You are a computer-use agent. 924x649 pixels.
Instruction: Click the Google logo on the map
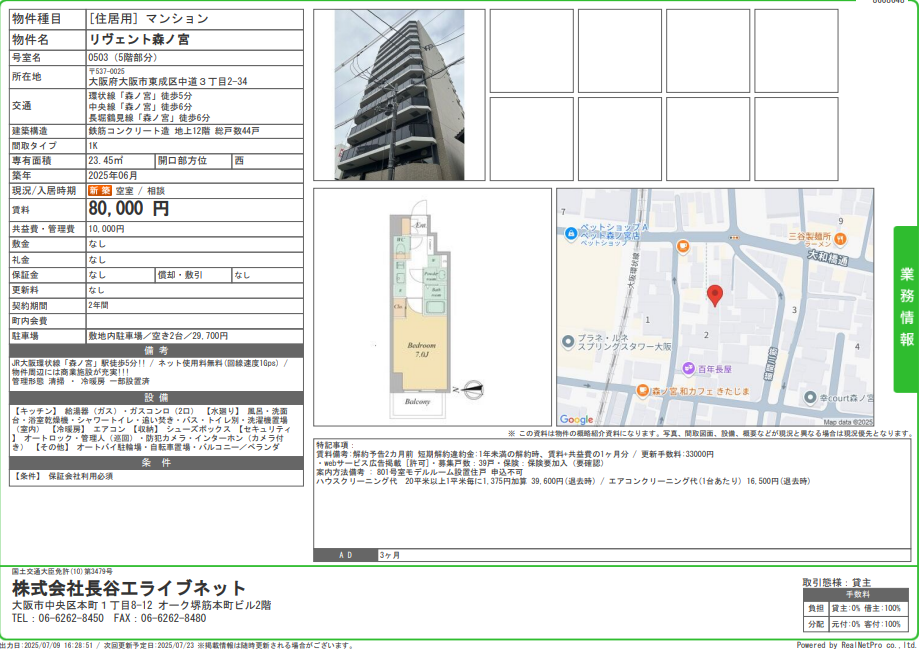[x=576, y=420]
